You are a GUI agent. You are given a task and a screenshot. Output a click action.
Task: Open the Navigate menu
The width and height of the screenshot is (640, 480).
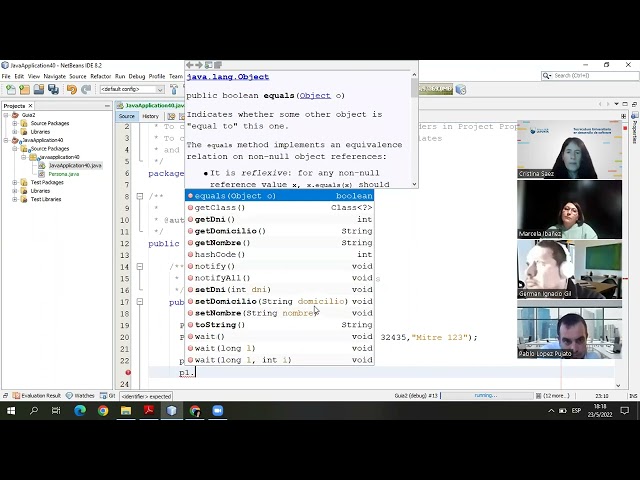[54, 76]
